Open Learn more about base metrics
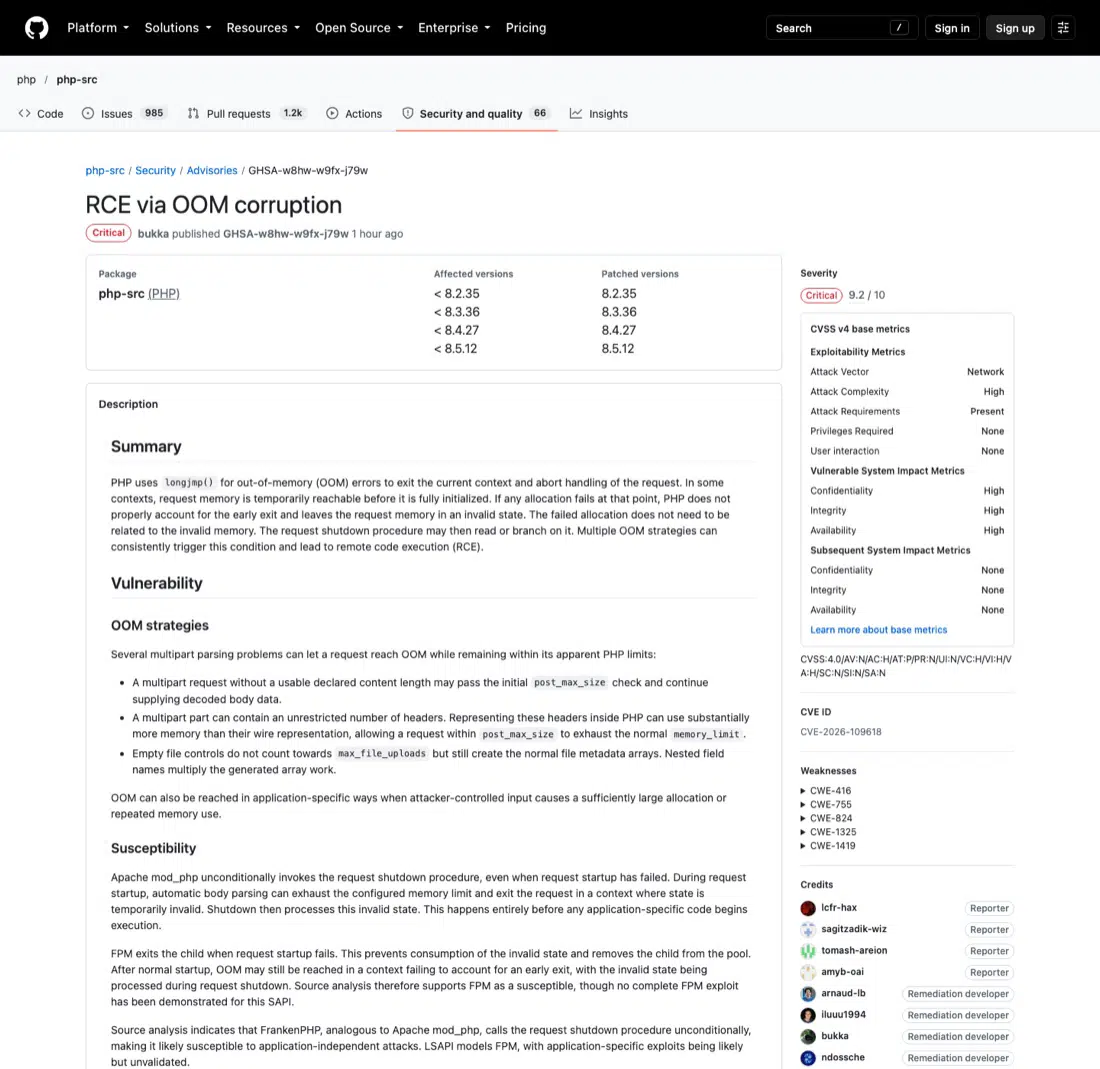 (878, 630)
